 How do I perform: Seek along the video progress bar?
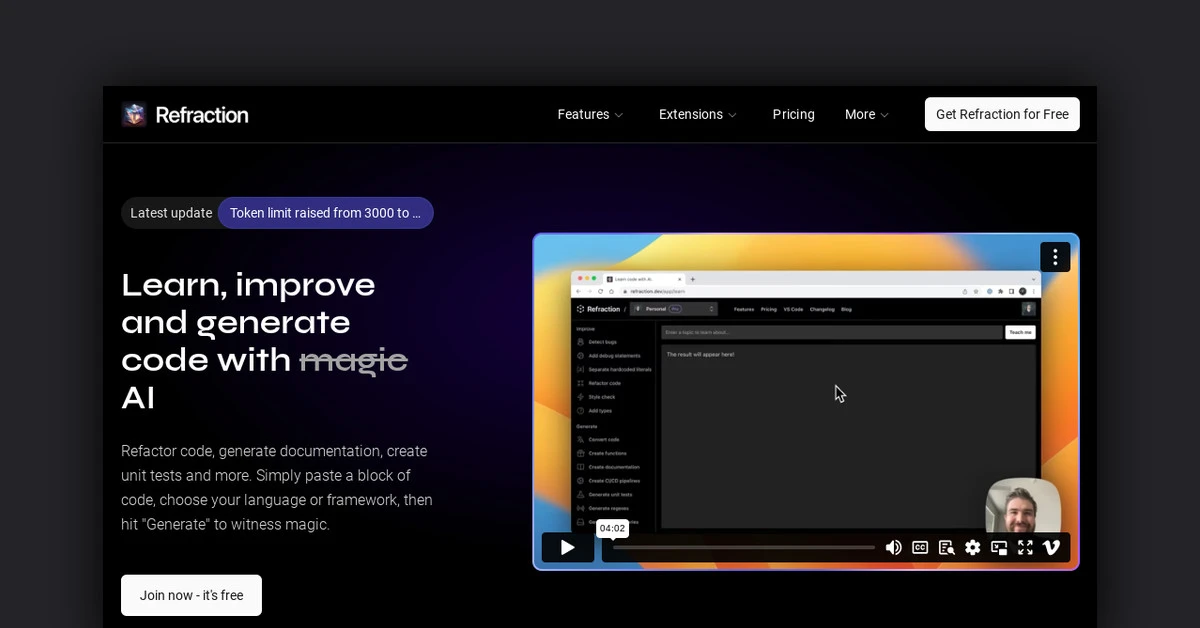tap(743, 547)
